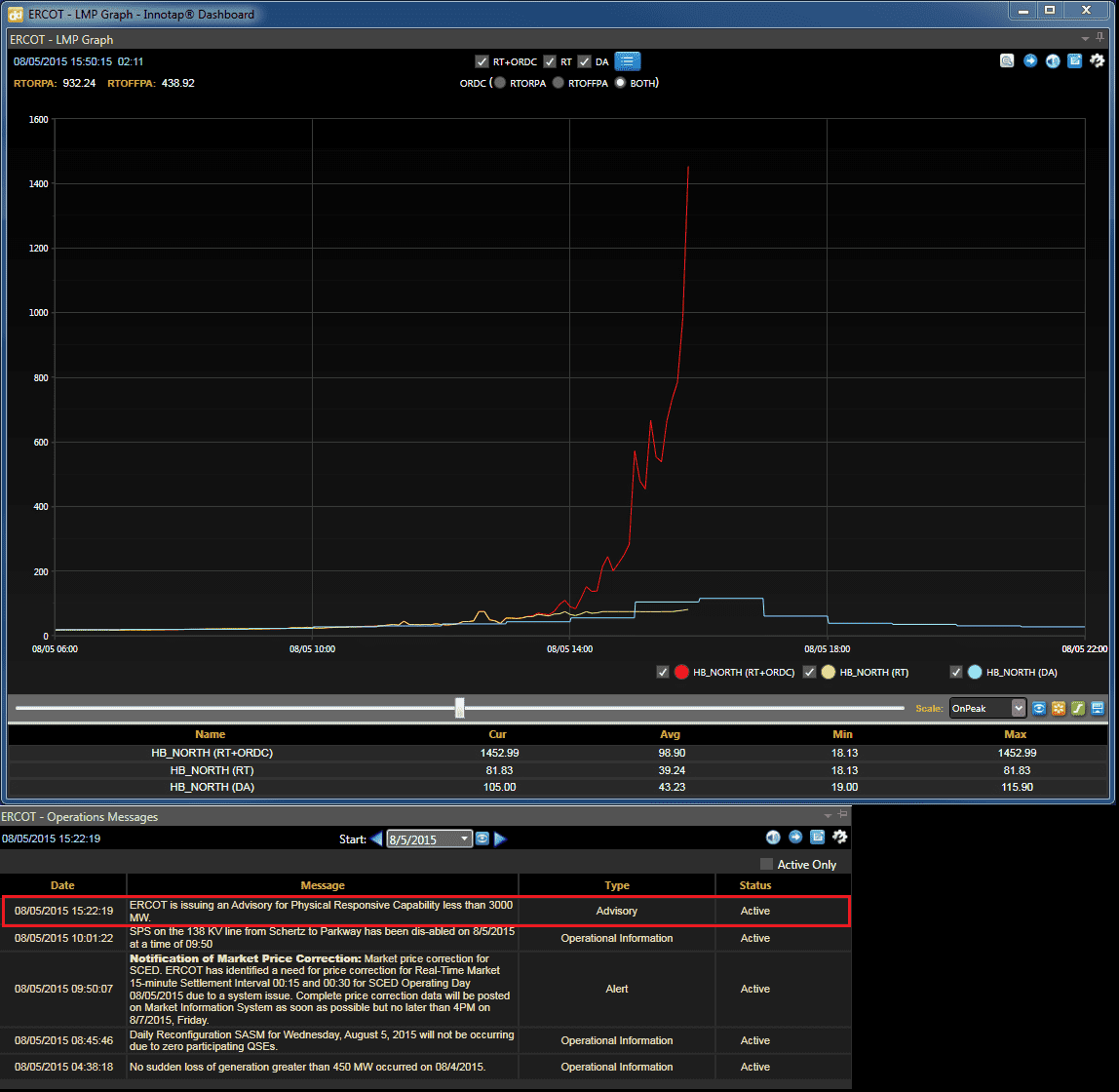Open the Scale OnPeak dropdown
The height and width of the screenshot is (1092, 1119).
(x=987, y=708)
